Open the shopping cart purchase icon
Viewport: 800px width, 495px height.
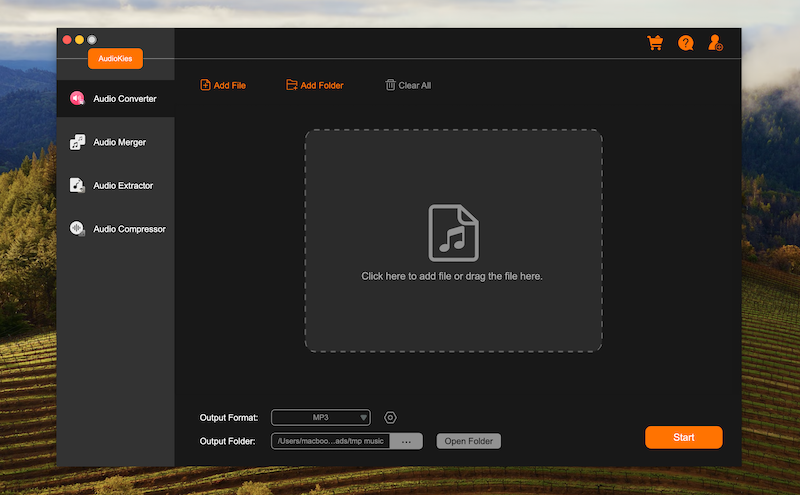[x=655, y=43]
